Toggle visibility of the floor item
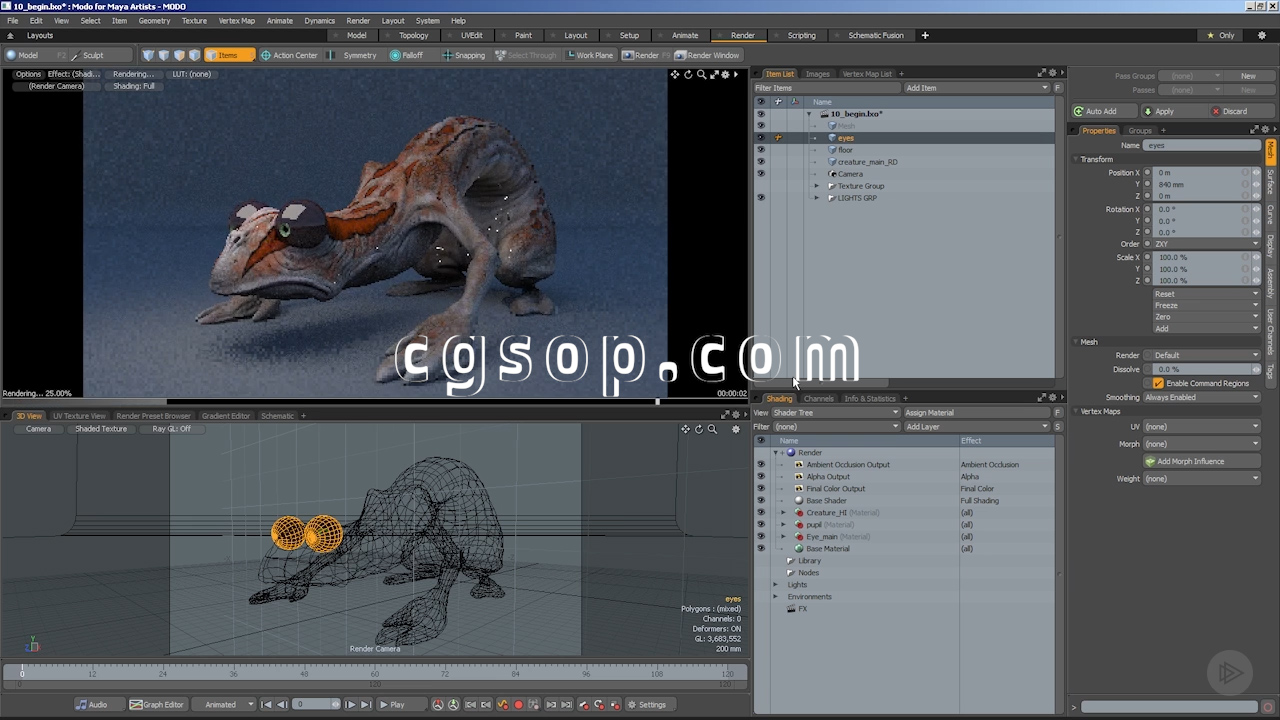1280x720 pixels. (760, 150)
